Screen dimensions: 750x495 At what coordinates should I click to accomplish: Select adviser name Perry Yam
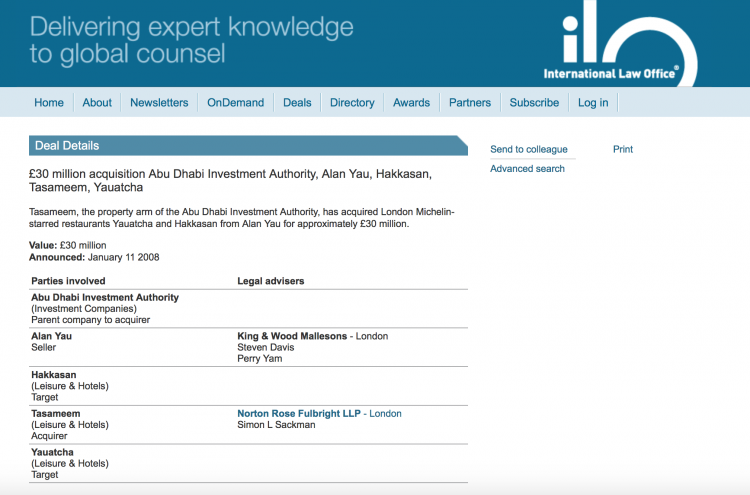259,358
